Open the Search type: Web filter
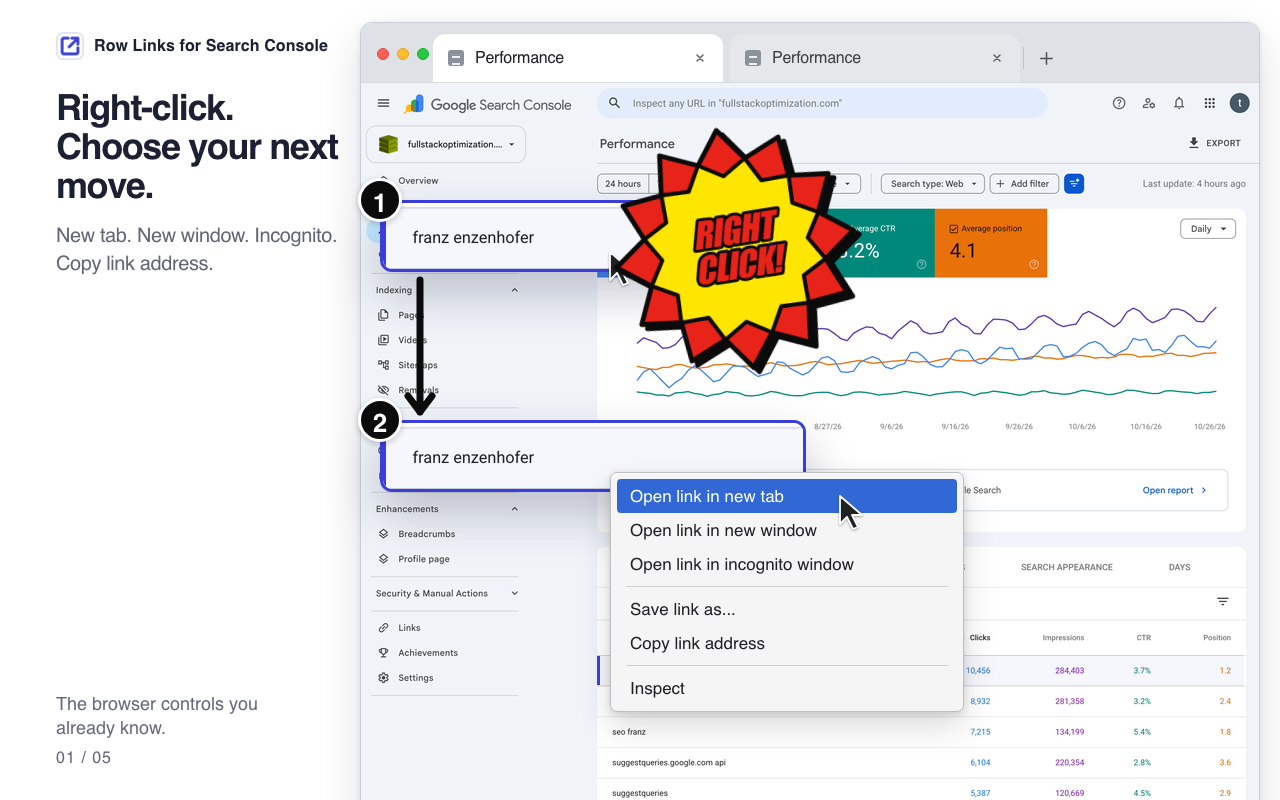 coord(932,184)
